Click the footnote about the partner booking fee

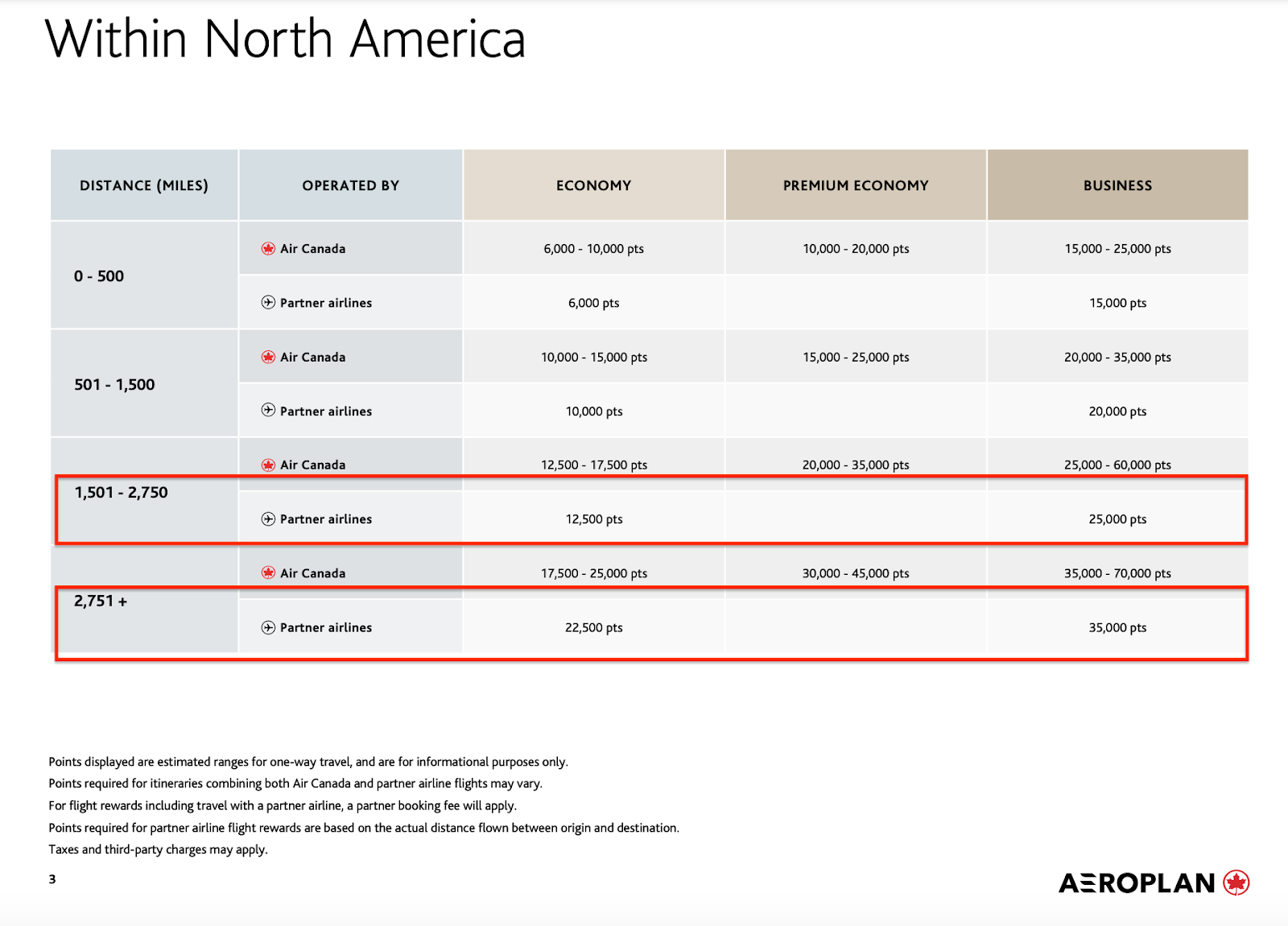click(x=283, y=805)
